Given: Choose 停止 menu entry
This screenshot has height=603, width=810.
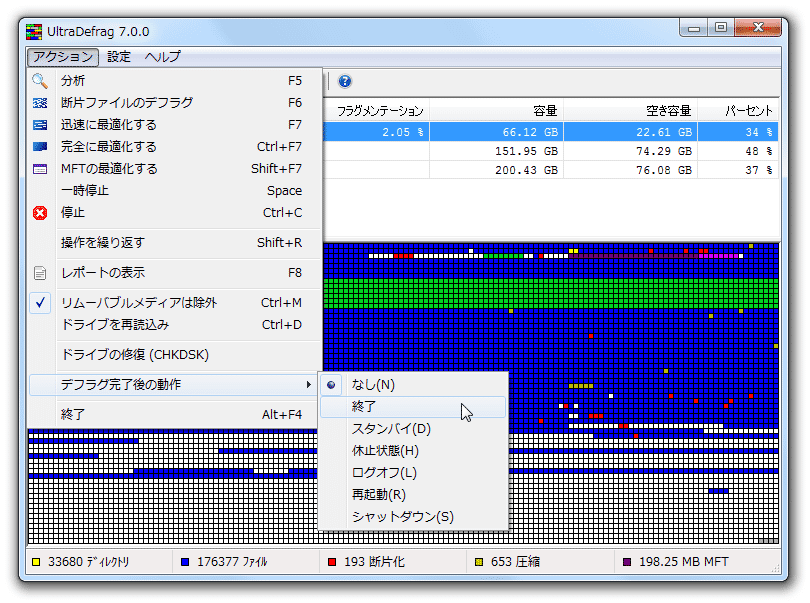Looking at the screenshot, I should [175, 213].
